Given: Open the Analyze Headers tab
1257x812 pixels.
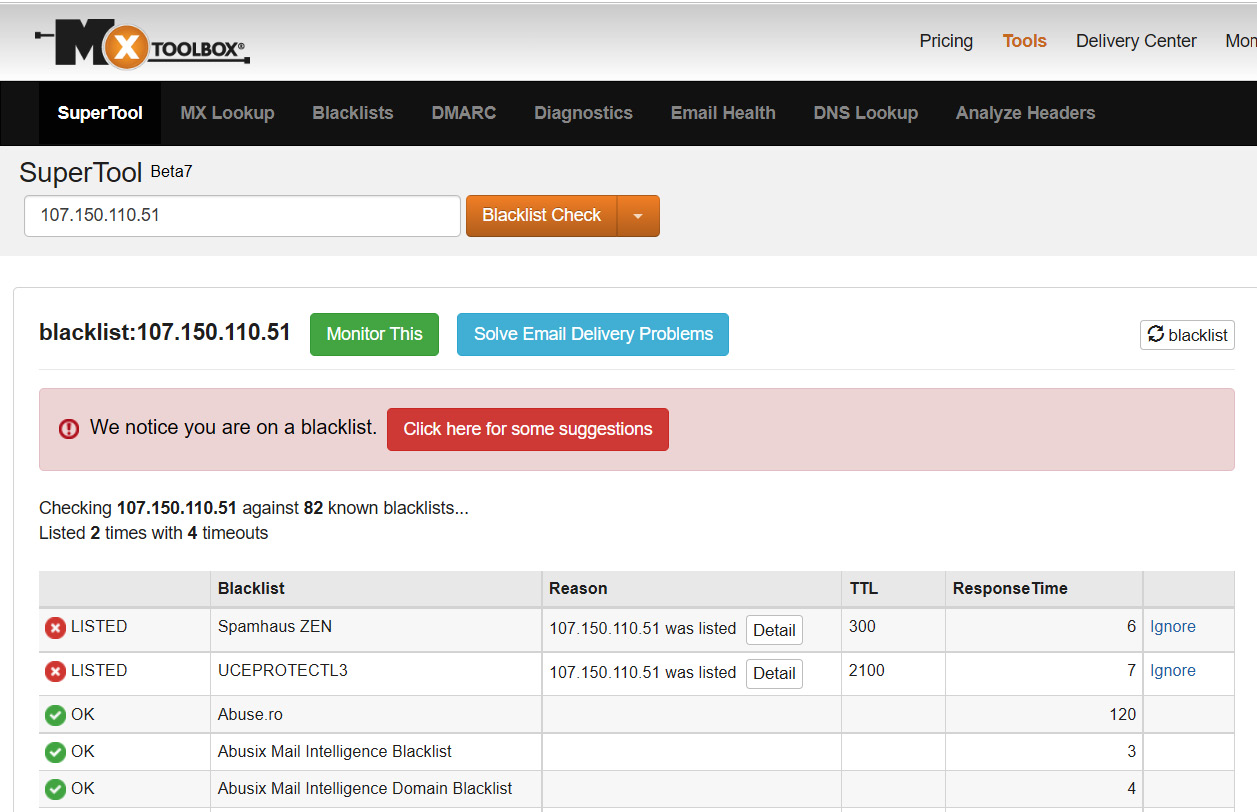Looking at the screenshot, I should coord(1025,113).
